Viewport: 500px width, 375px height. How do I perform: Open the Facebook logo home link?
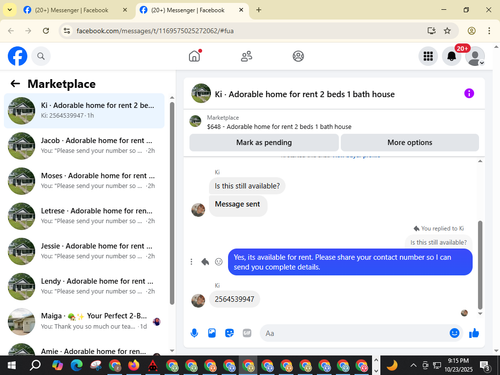(17, 56)
